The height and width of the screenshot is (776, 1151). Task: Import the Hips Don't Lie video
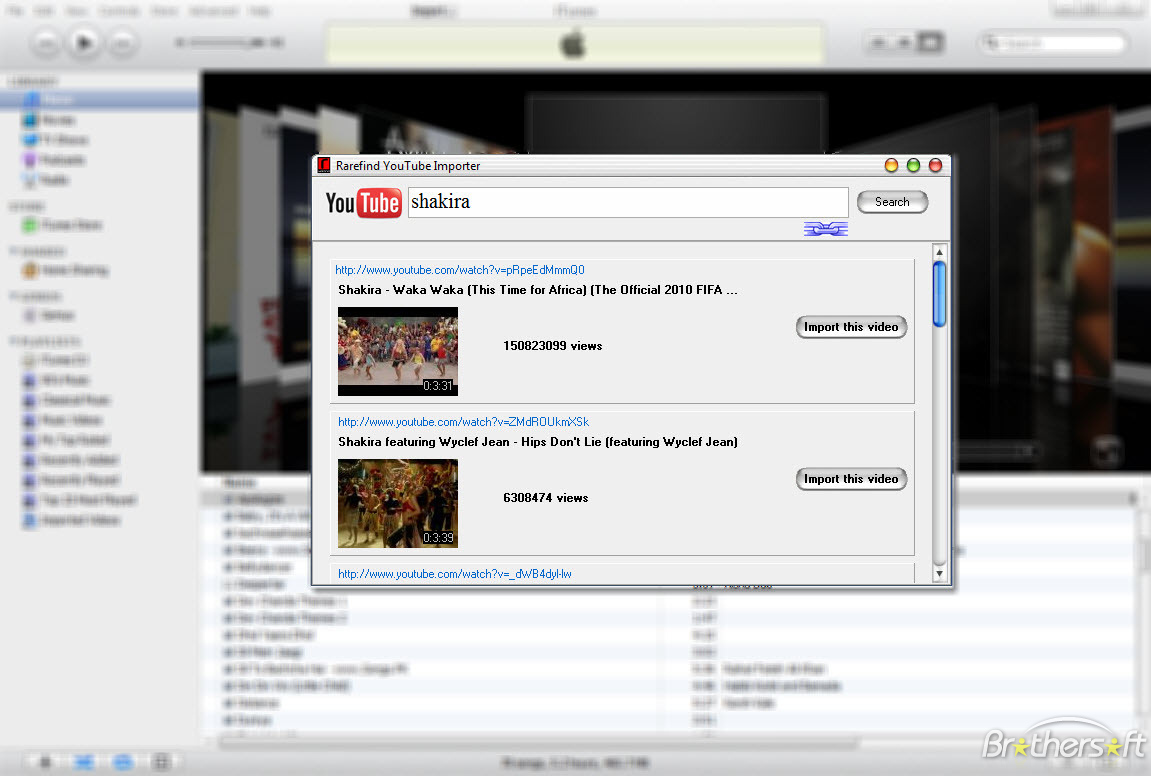852,479
